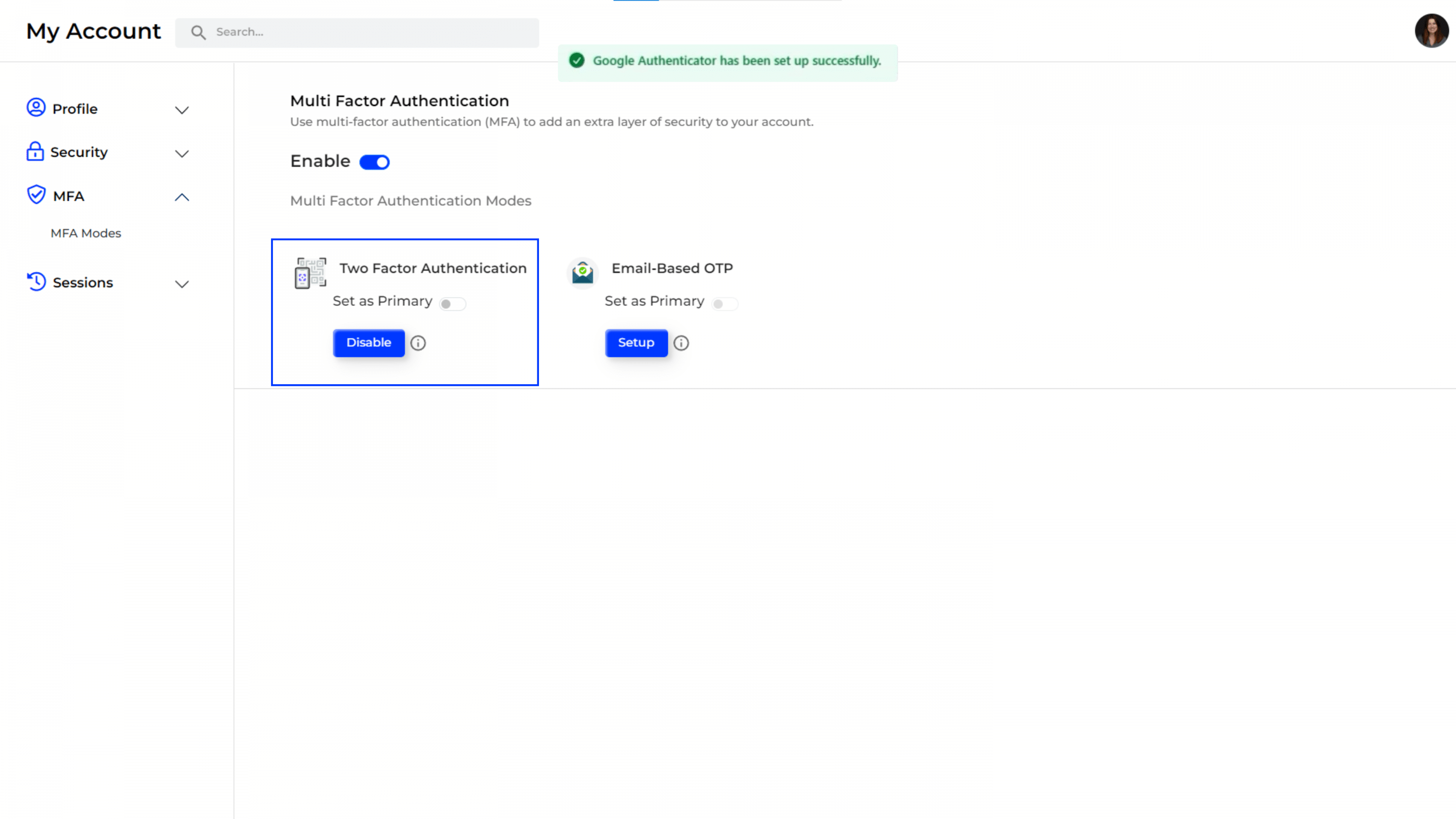
Task: Click the Email-Based OTP envelope icon
Action: [x=583, y=273]
